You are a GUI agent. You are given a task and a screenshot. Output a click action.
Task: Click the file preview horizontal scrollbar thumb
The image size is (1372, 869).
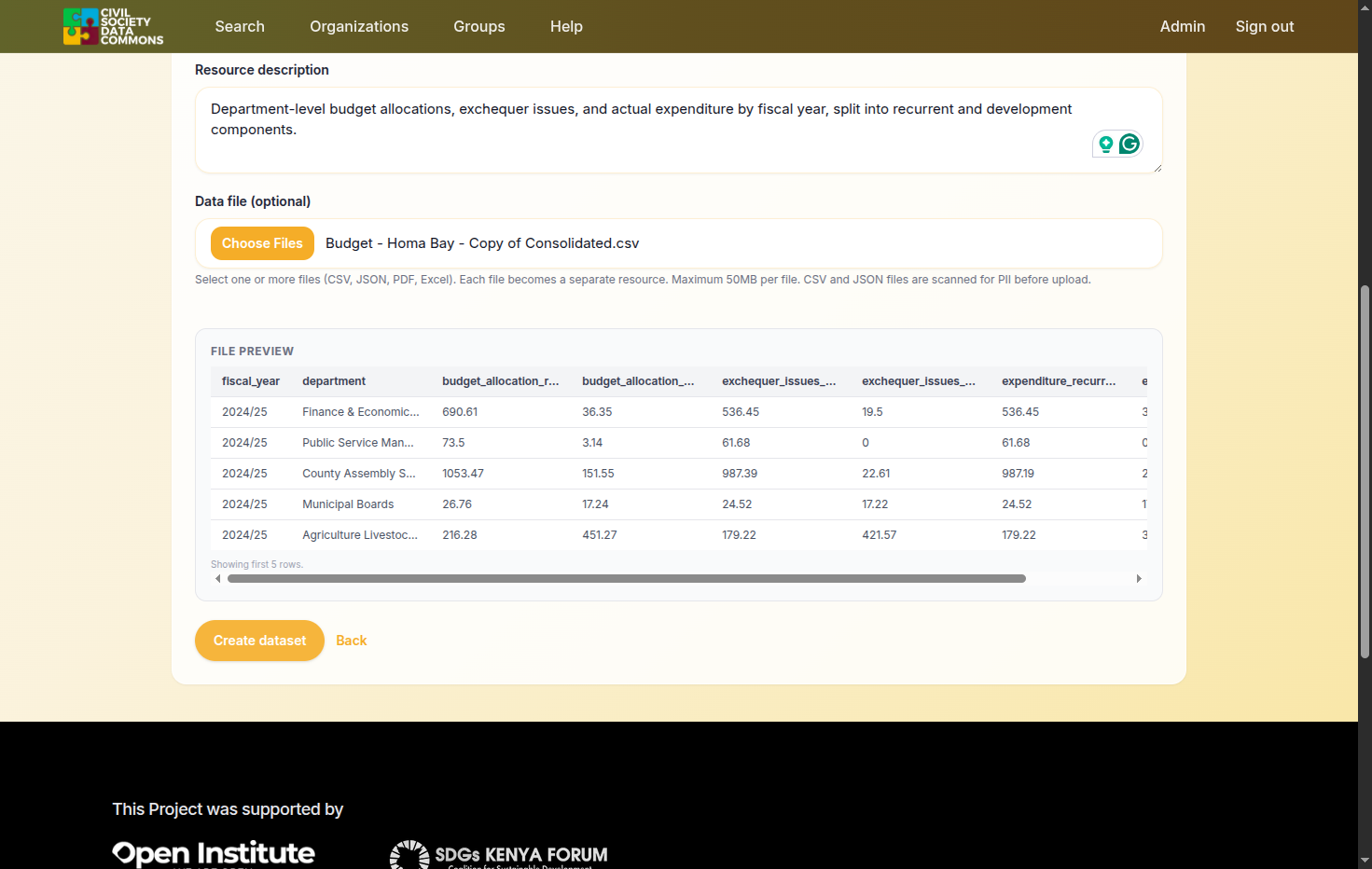pyautogui.click(x=627, y=579)
